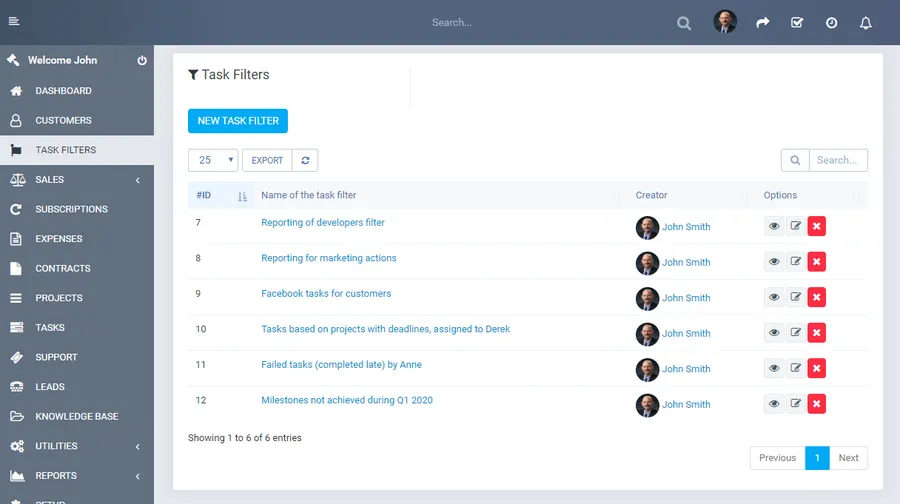Open John Smith creator link in row 7
900x504 pixels.
686,227
